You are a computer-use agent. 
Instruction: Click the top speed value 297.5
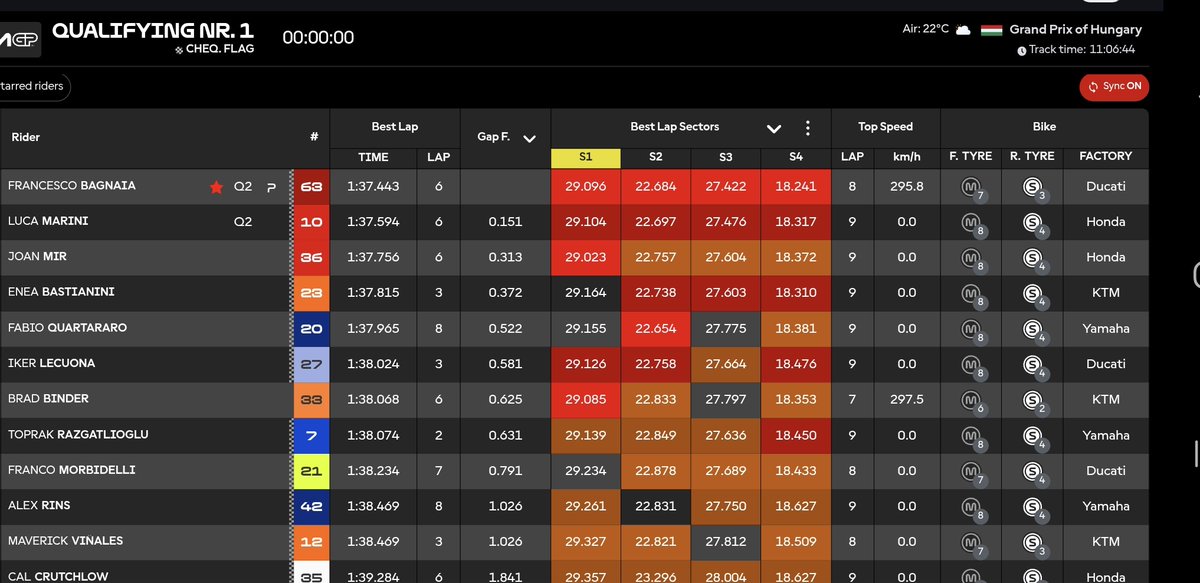pyautogui.click(x=906, y=399)
